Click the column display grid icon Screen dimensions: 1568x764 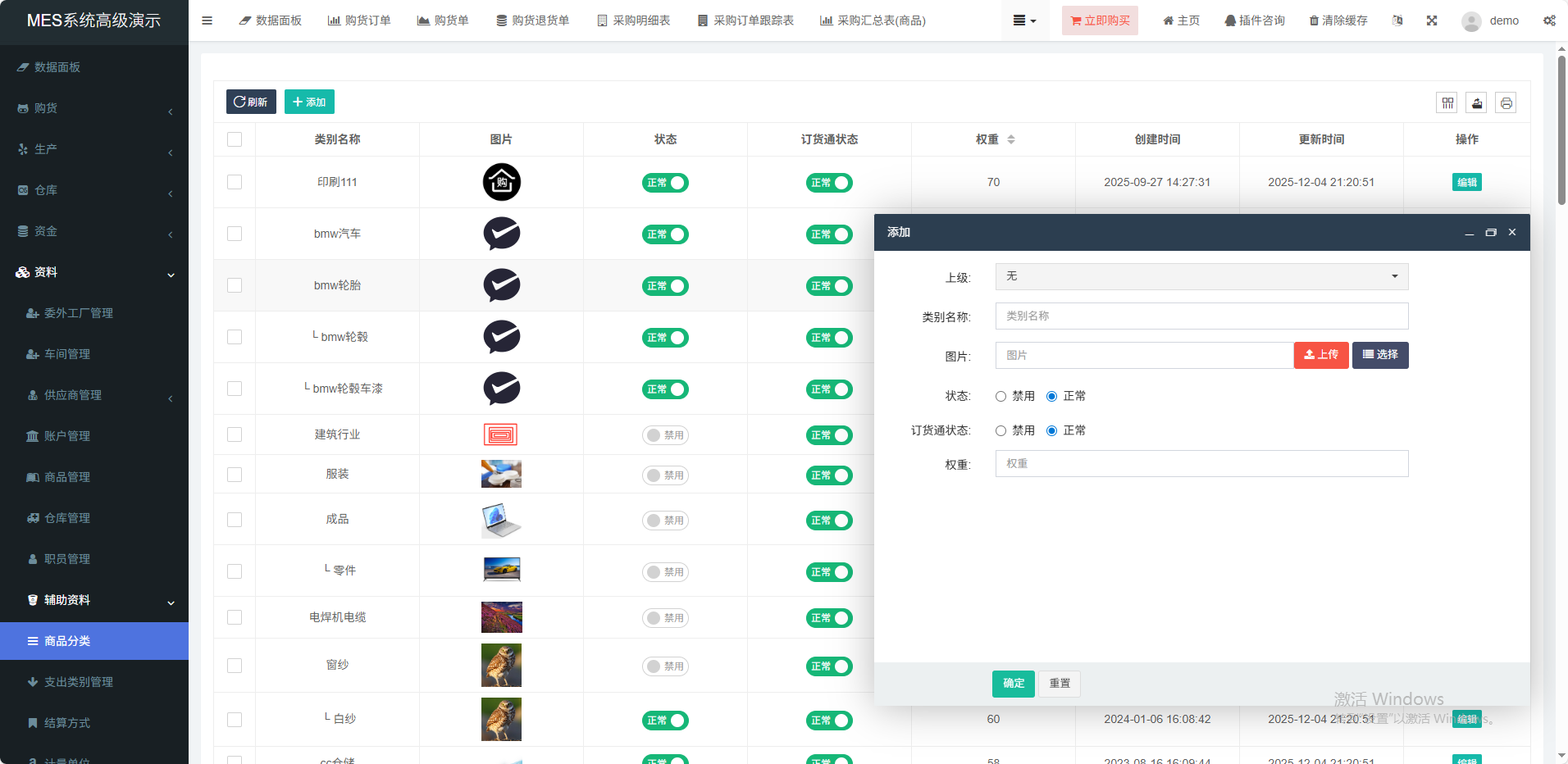pyautogui.click(x=1447, y=102)
